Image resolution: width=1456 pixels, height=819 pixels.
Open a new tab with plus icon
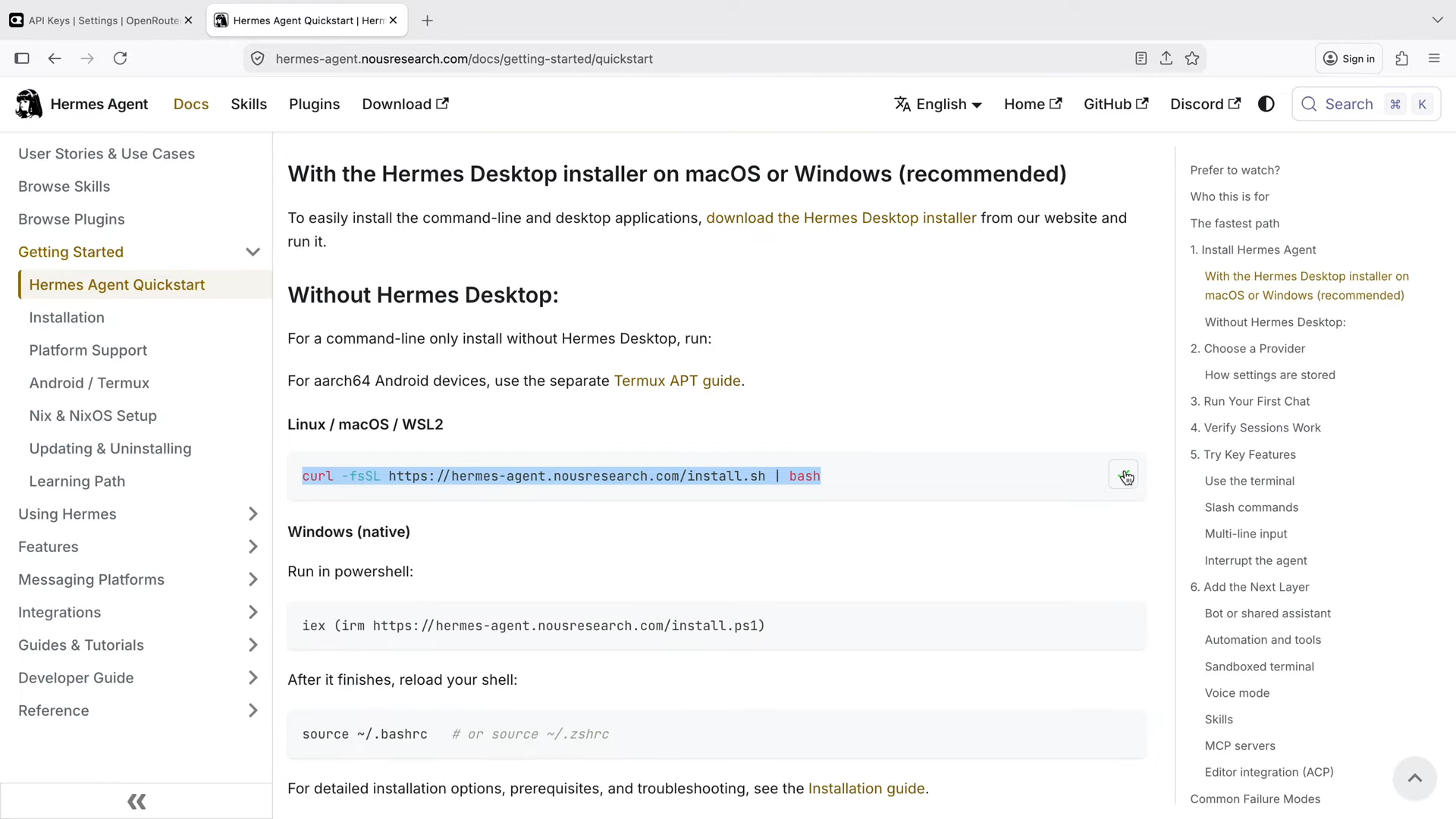428,20
